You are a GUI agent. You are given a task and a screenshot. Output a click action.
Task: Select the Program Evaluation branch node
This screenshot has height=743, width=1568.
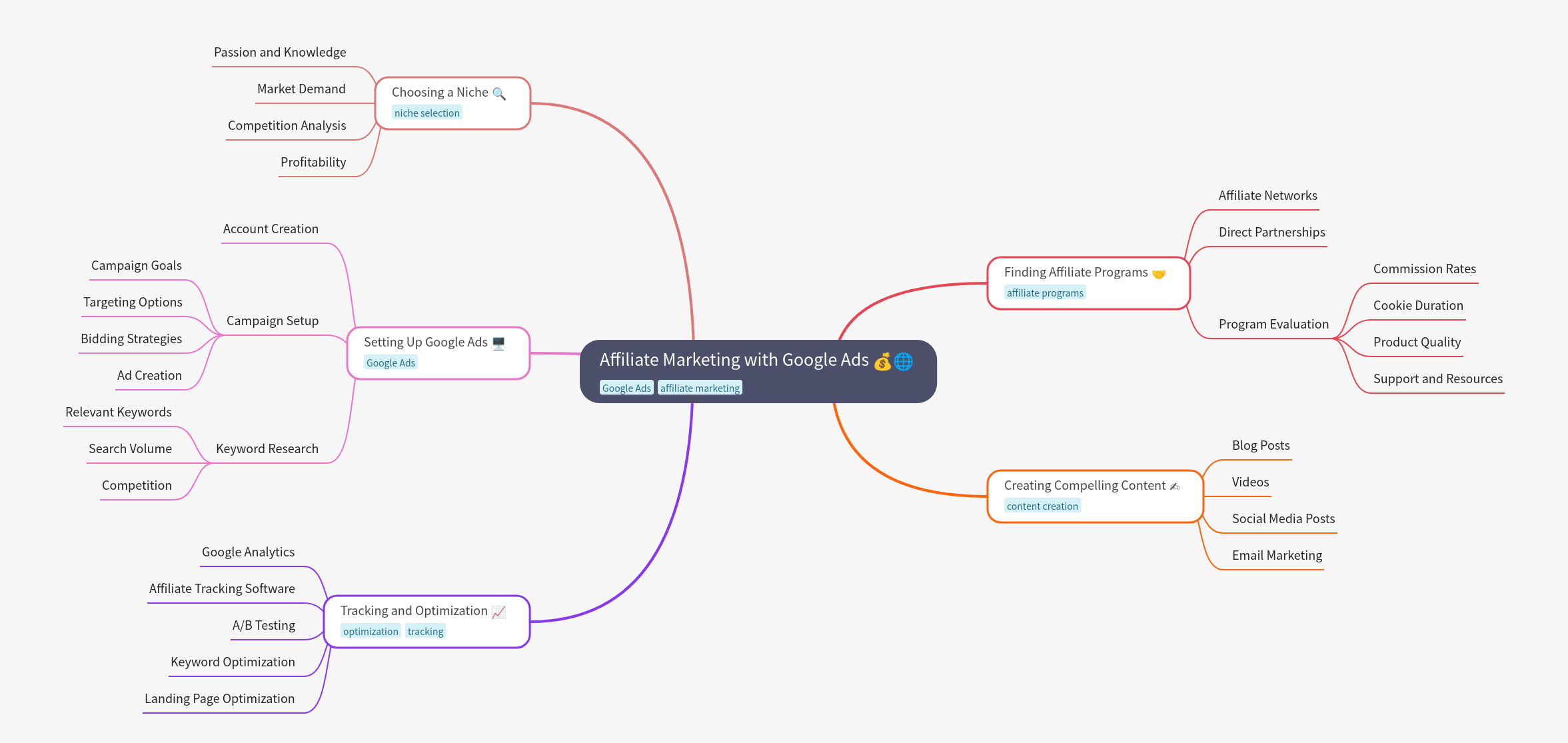coord(1273,325)
